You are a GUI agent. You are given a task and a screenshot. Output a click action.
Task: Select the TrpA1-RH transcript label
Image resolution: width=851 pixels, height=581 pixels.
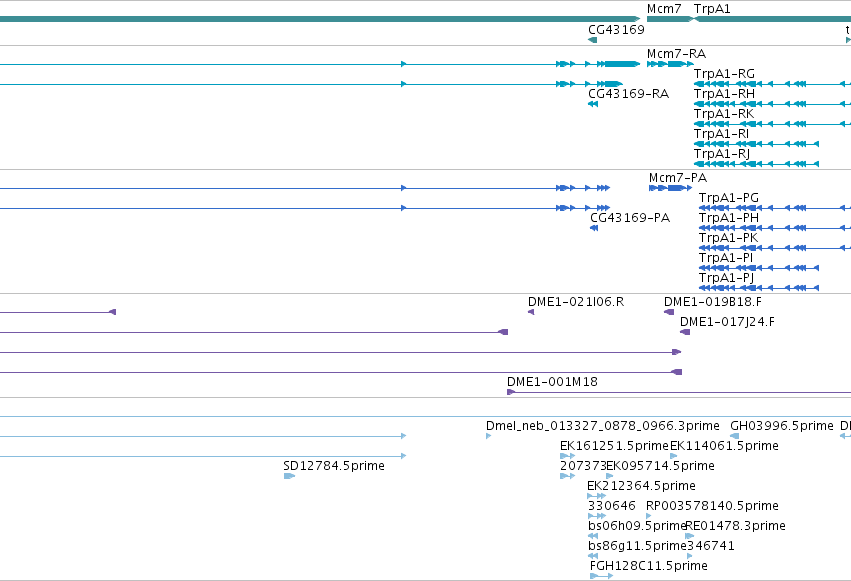point(724,93)
